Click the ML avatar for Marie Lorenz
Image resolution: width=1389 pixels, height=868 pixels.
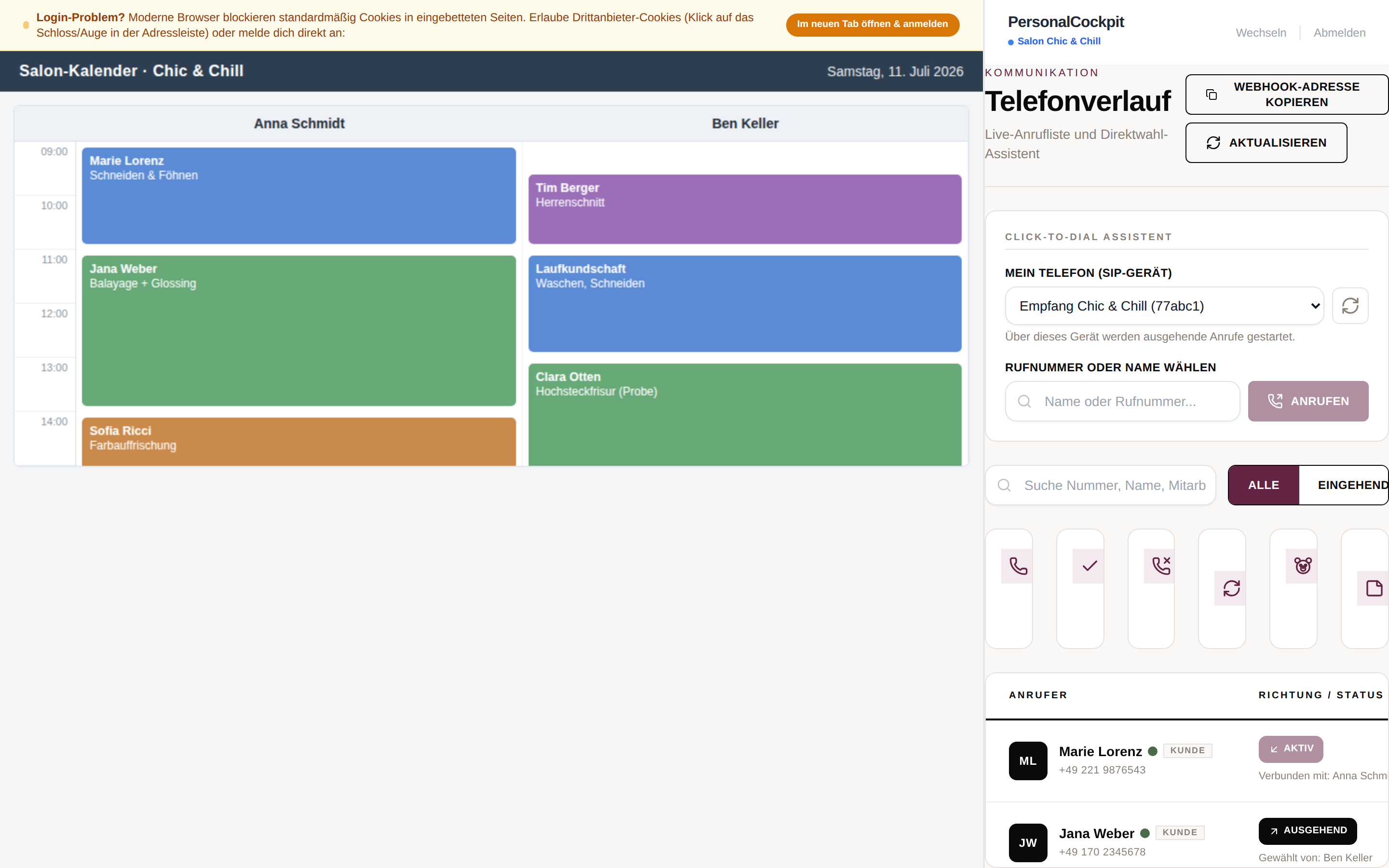[x=1028, y=760]
